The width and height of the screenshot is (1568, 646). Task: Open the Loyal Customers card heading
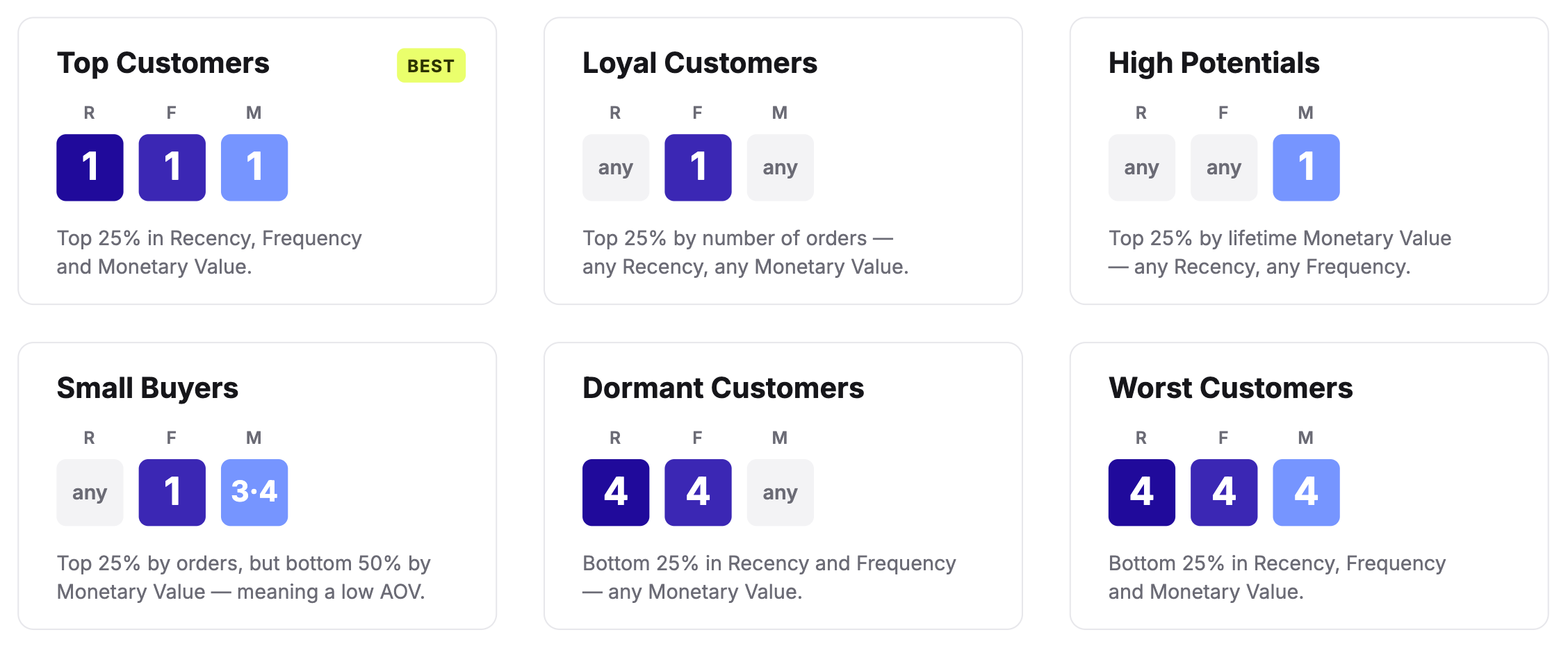click(x=700, y=63)
